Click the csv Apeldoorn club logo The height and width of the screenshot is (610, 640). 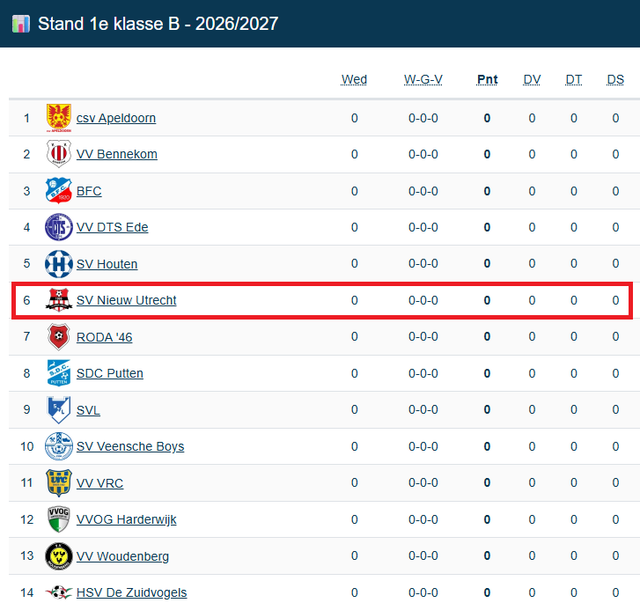tap(59, 118)
